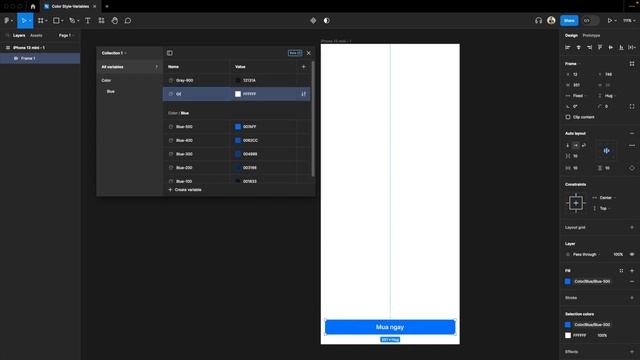640x360 pixels.
Task: Select the Comment tool
Action: click(x=128, y=20)
